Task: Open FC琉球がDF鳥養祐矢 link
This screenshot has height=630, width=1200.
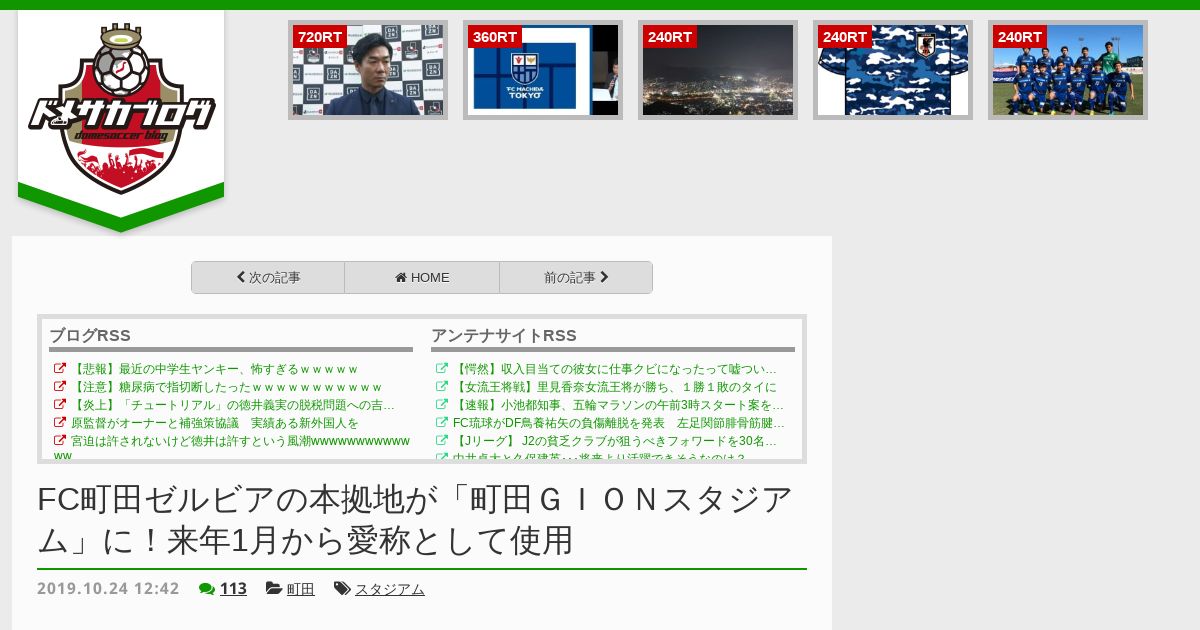Action: pos(619,423)
